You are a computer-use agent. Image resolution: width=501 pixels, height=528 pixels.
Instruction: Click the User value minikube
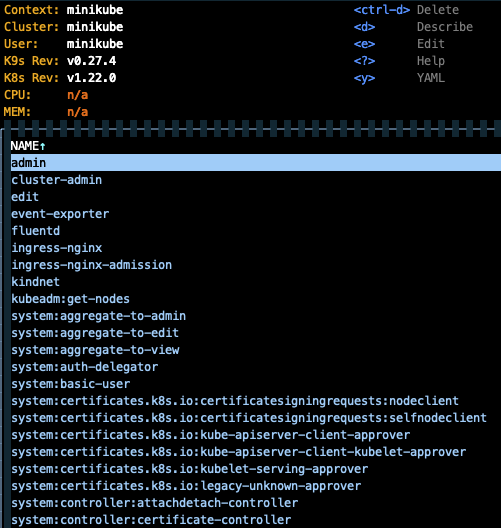tap(95, 44)
